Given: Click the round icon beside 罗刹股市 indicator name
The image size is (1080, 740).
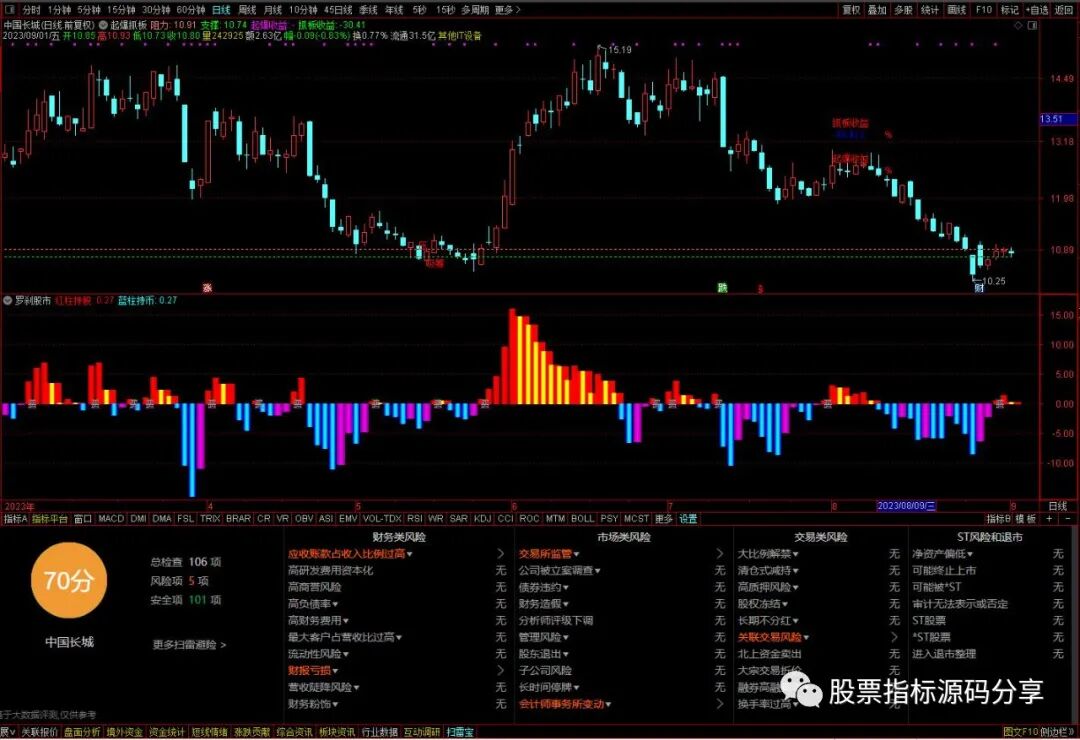Looking at the screenshot, I should pyautogui.click(x=8, y=300).
